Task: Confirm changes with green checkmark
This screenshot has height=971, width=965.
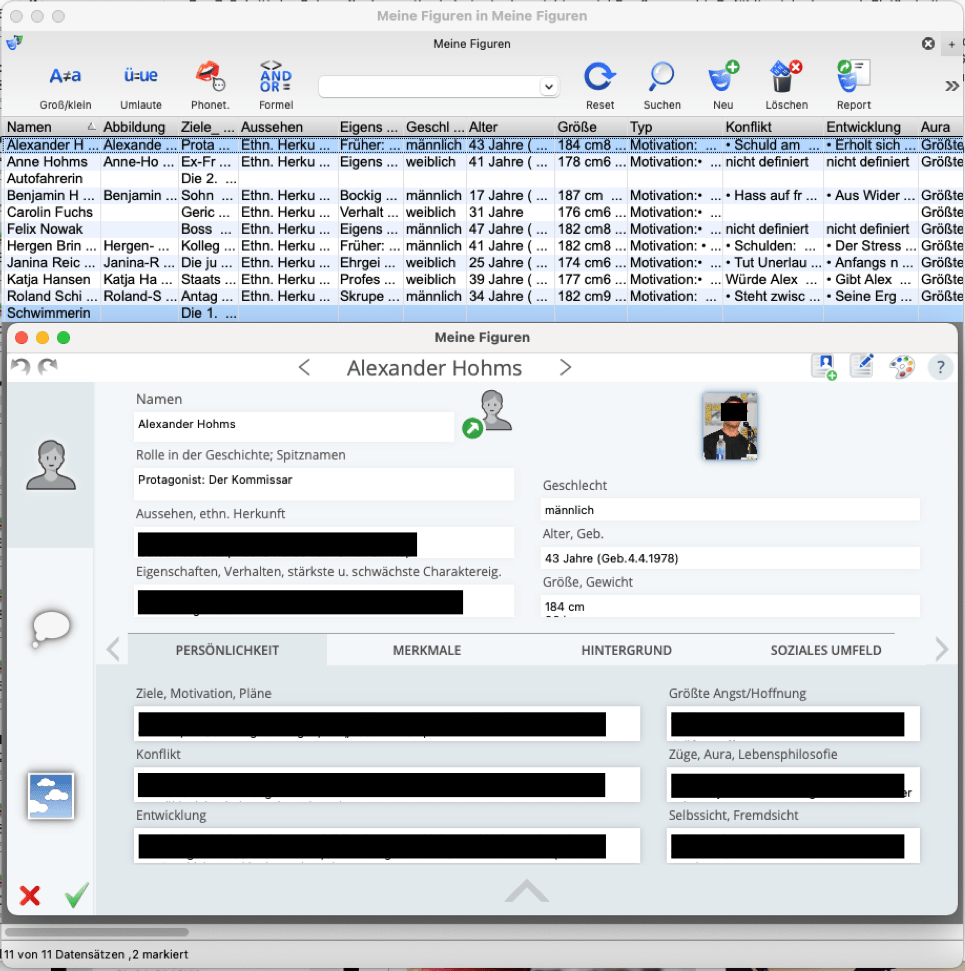Action: point(77,895)
